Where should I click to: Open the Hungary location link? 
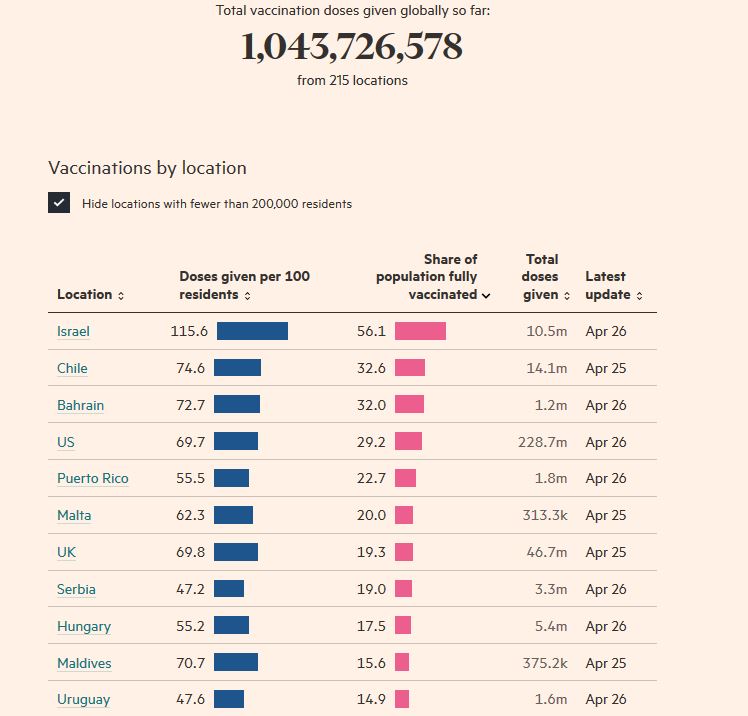pyautogui.click(x=84, y=627)
